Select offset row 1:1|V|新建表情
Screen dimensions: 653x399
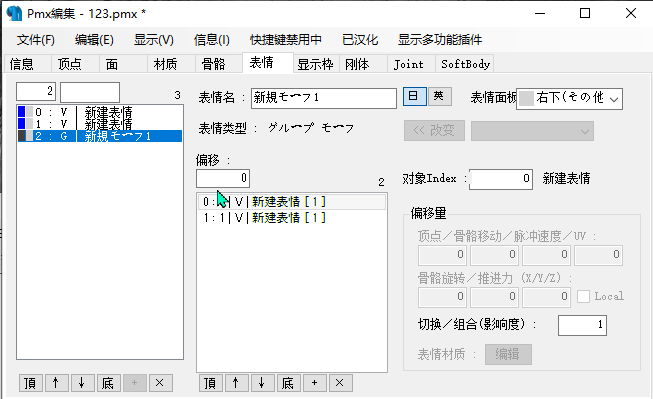[292, 217]
